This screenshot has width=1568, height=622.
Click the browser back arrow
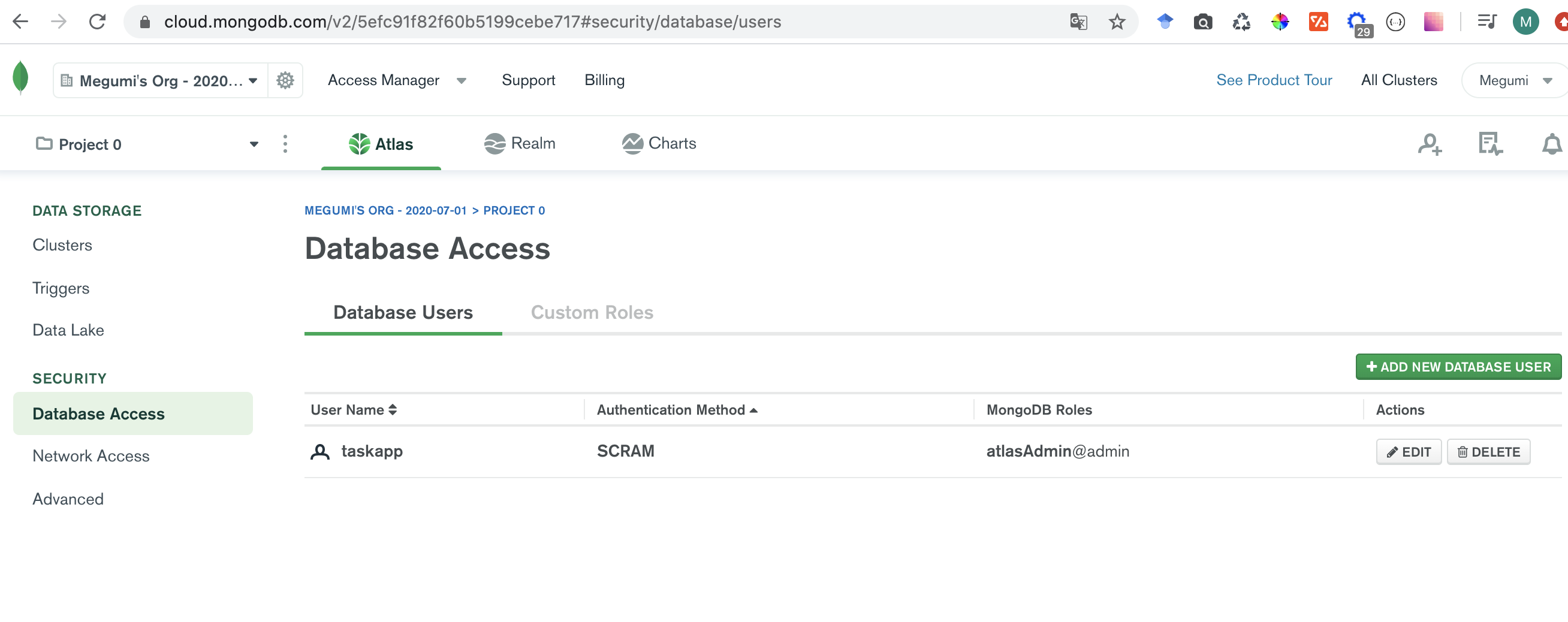(x=21, y=22)
